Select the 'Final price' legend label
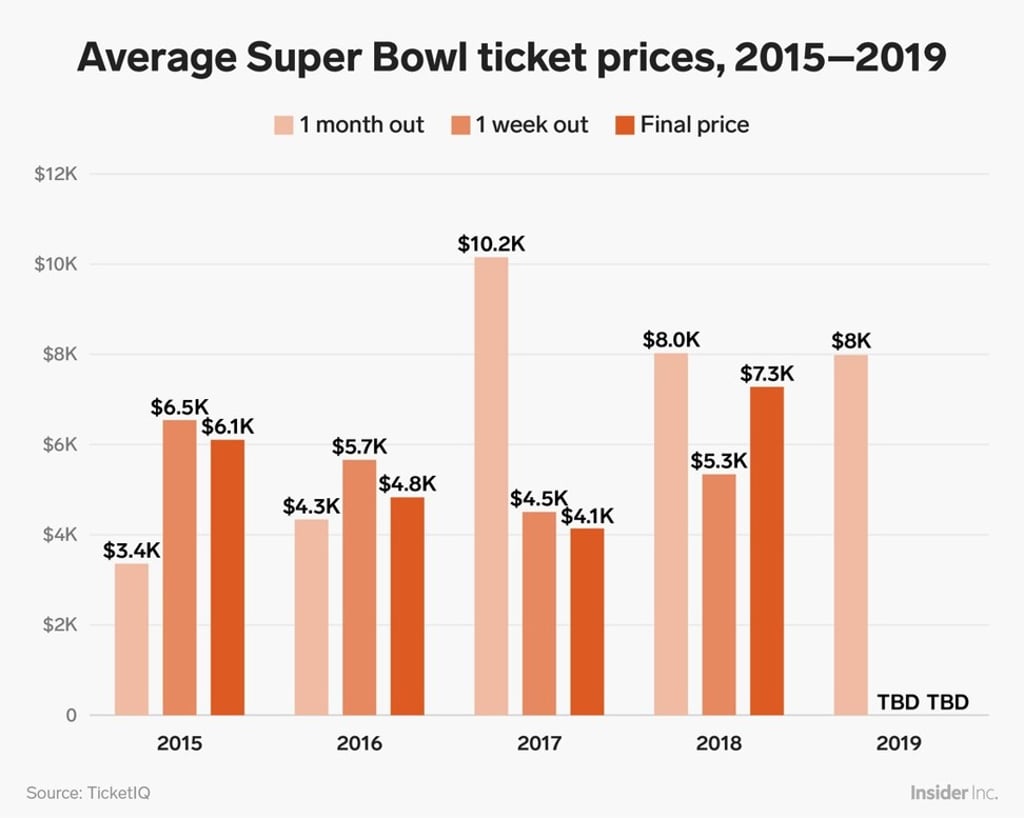The height and width of the screenshot is (818, 1024). pos(695,125)
